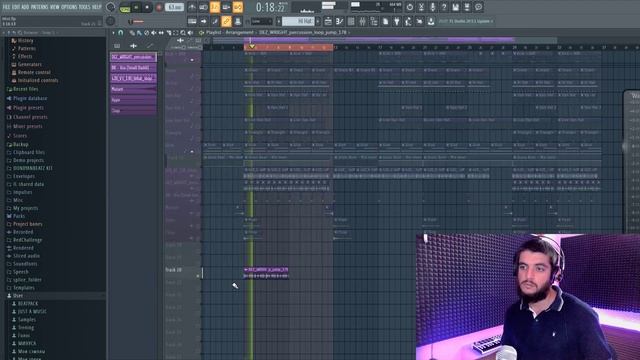This screenshot has height=360, width=640.
Task: Select the Playlist paint tool
Action: (x=139, y=33)
